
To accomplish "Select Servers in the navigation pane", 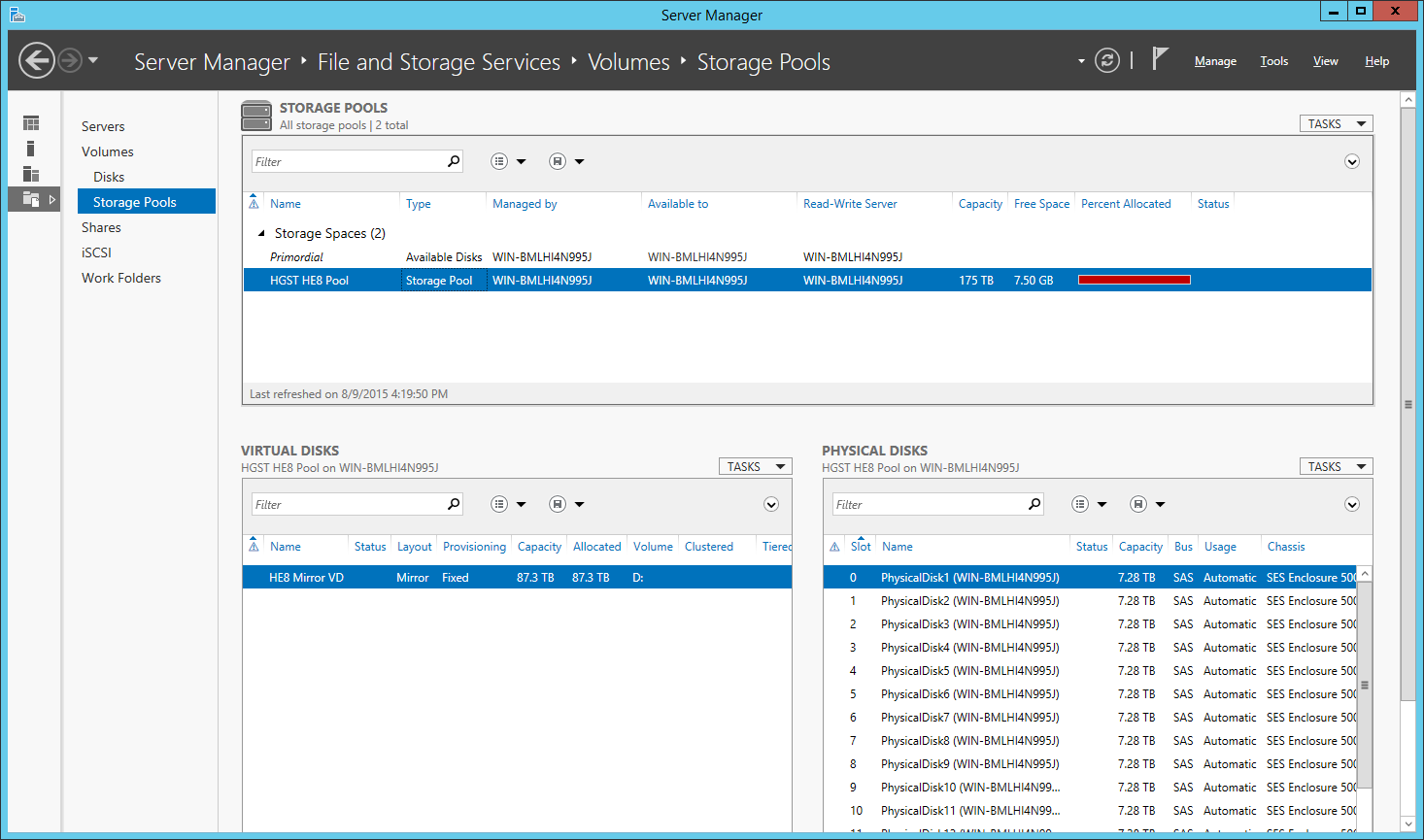I will [103, 126].
